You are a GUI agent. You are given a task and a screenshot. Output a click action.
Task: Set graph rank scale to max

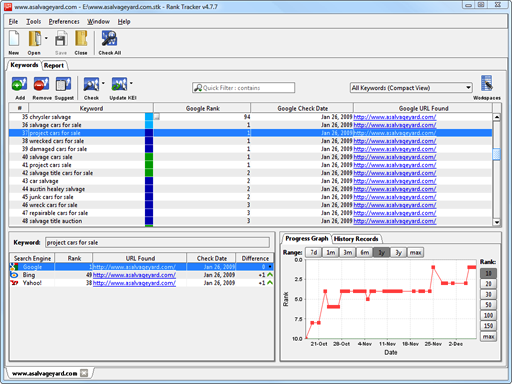pos(488,336)
